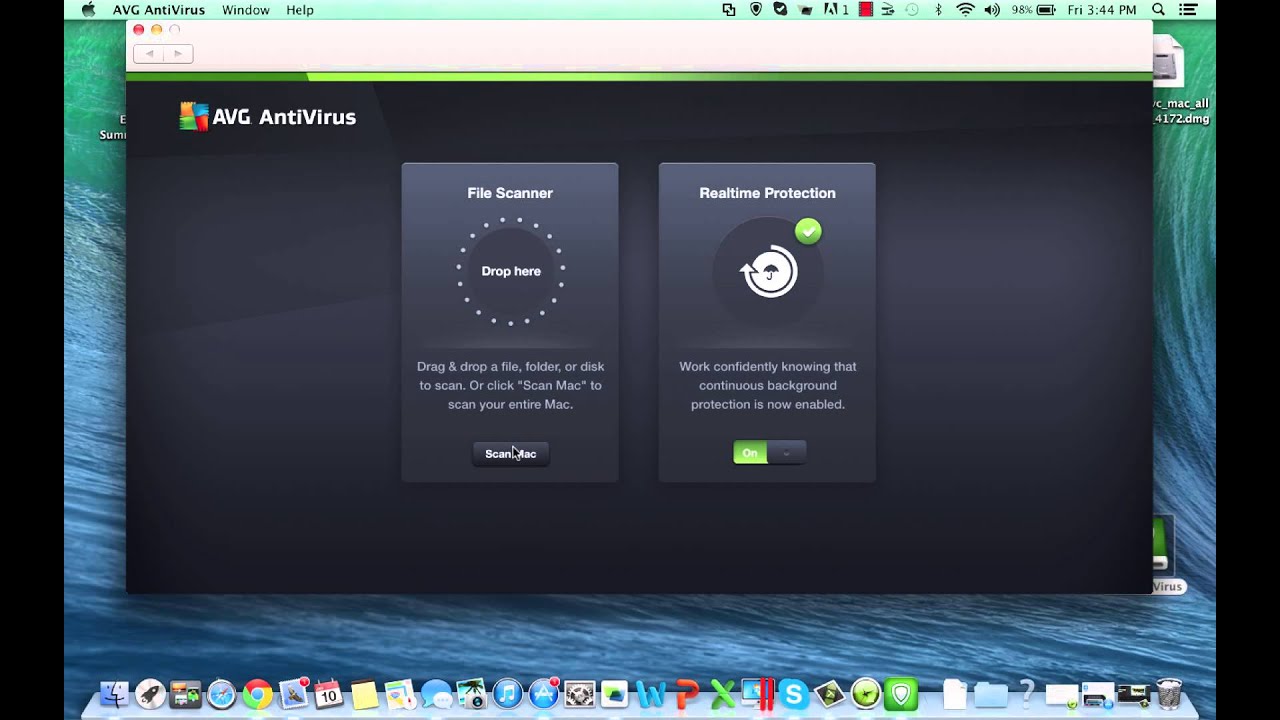This screenshot has height=720, width=1280.
Task: Click the red filmstrip menu bar icon
Action: (866, 10)
